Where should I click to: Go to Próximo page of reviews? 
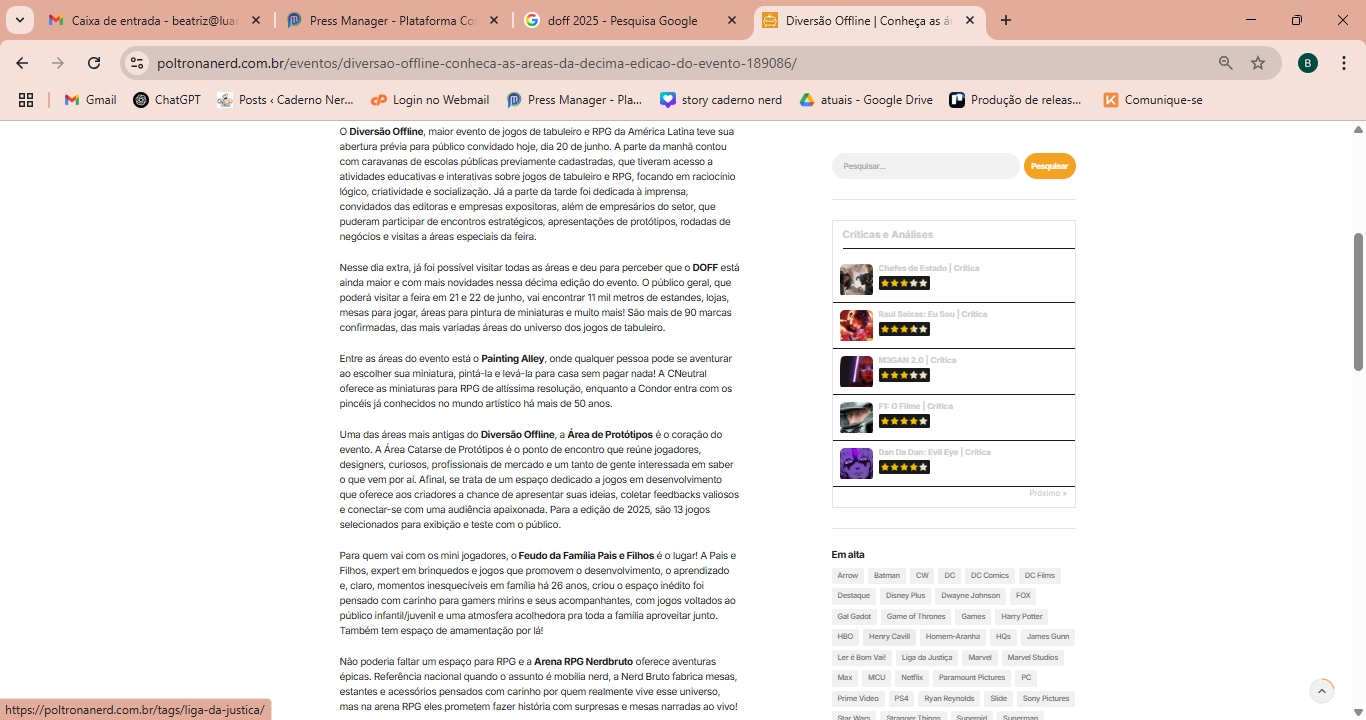point(1047,494)
